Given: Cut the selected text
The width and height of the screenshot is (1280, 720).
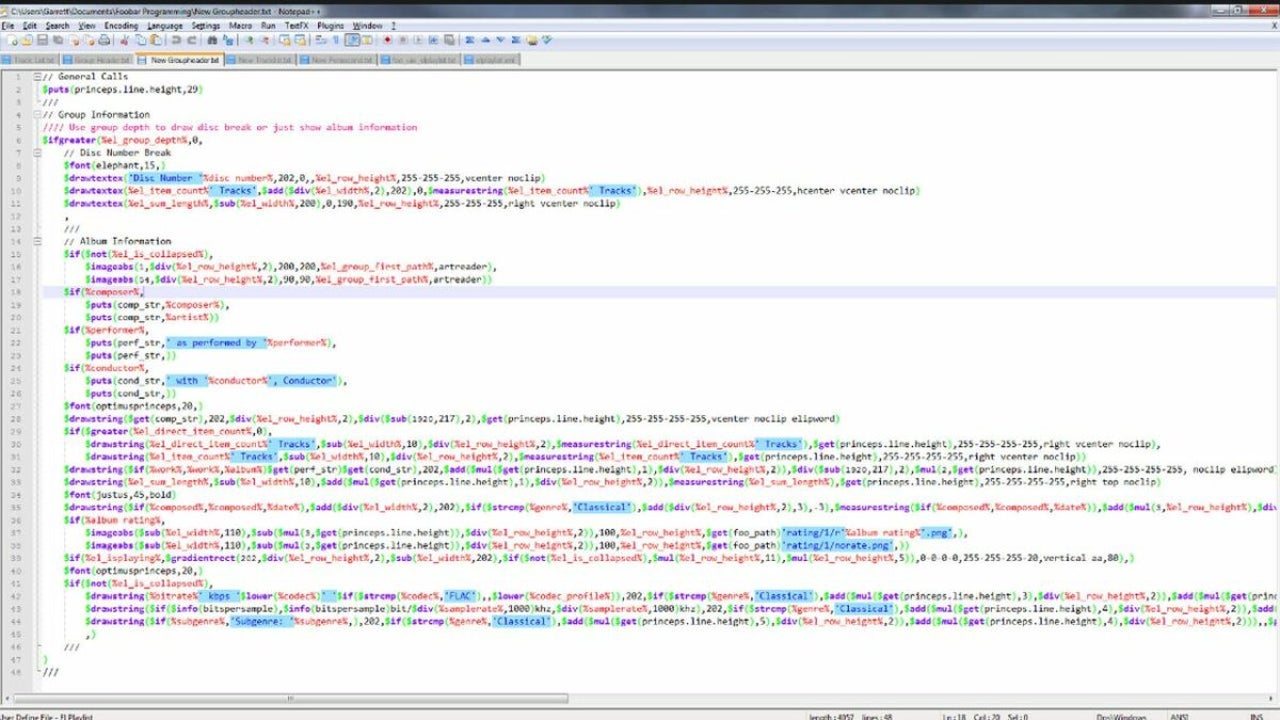Looking at the screenshot, I should pos(122,42).
